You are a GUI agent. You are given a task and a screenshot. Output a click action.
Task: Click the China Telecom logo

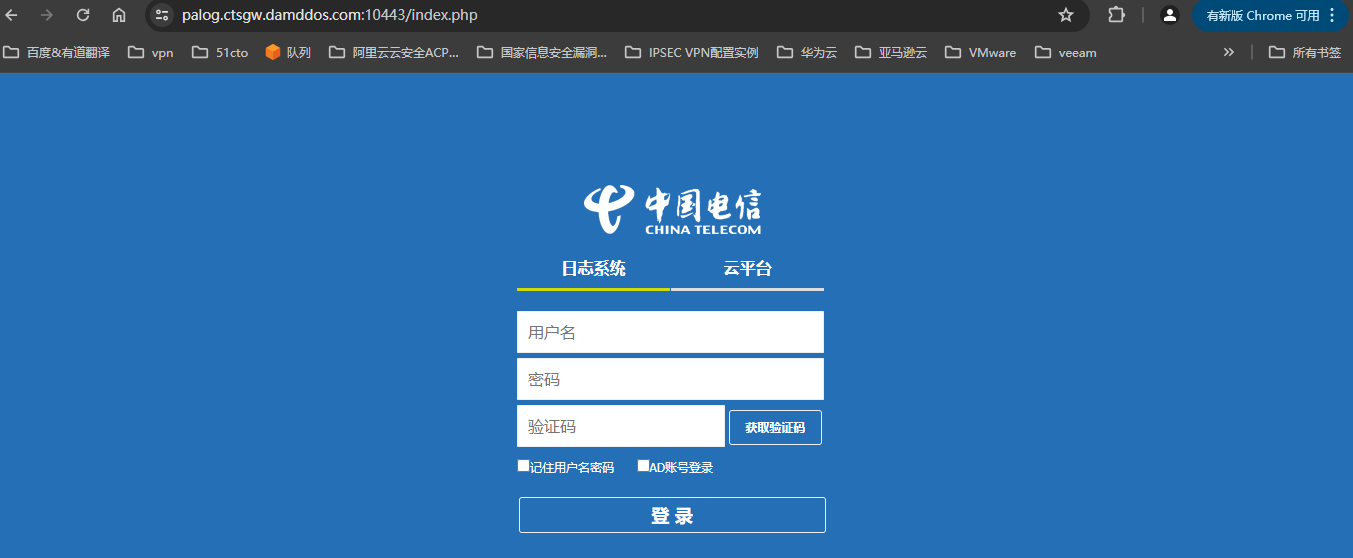[672, 210]
